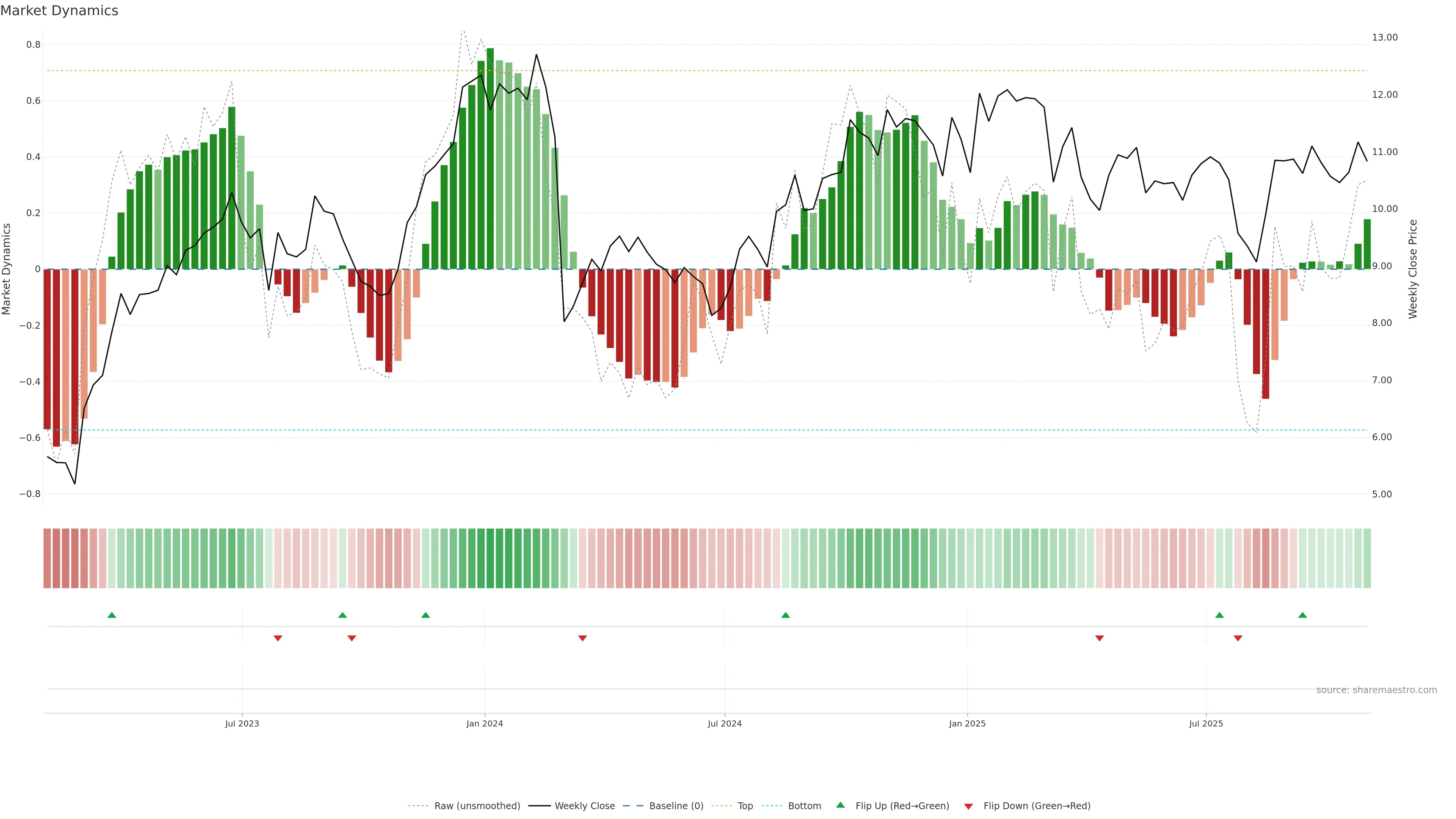The image size is (1456, 819).
Task: Hide the Bottom threshold legend item
Action: click(x=804, y=806)
